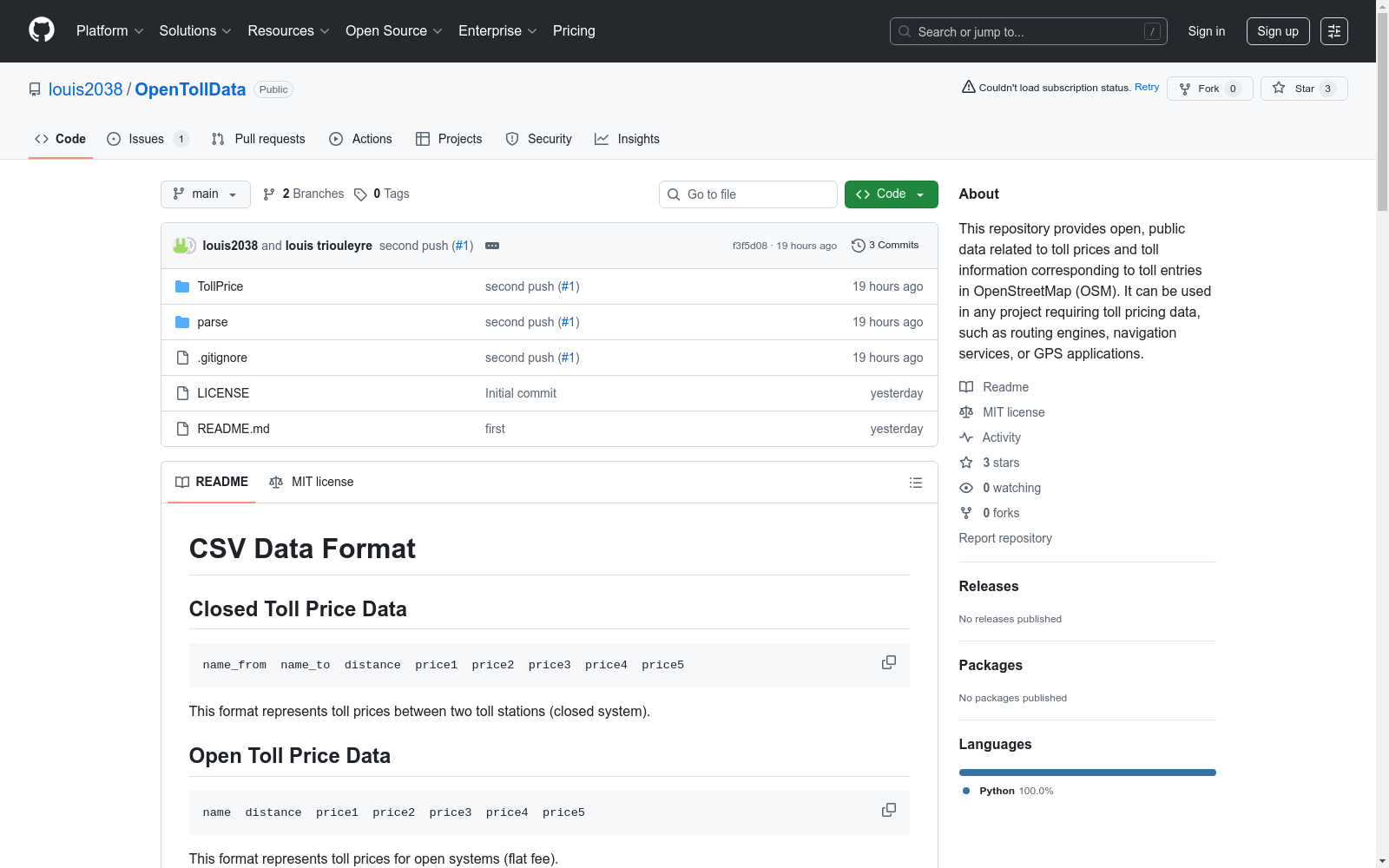Screen dimensions: 1389x868
Task: Click the Readme book icon in About
Action: [x=966, y=387]
